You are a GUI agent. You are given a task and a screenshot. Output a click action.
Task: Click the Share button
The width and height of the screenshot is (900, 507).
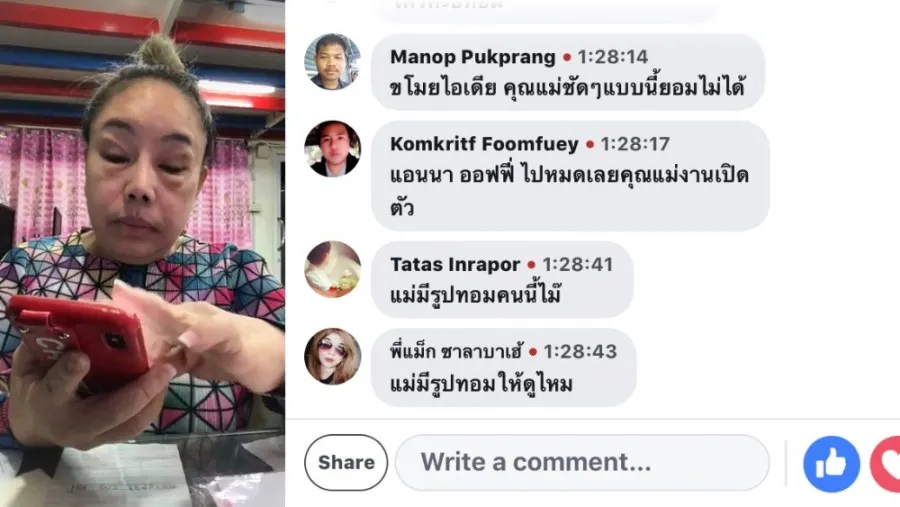pos(346,462)
